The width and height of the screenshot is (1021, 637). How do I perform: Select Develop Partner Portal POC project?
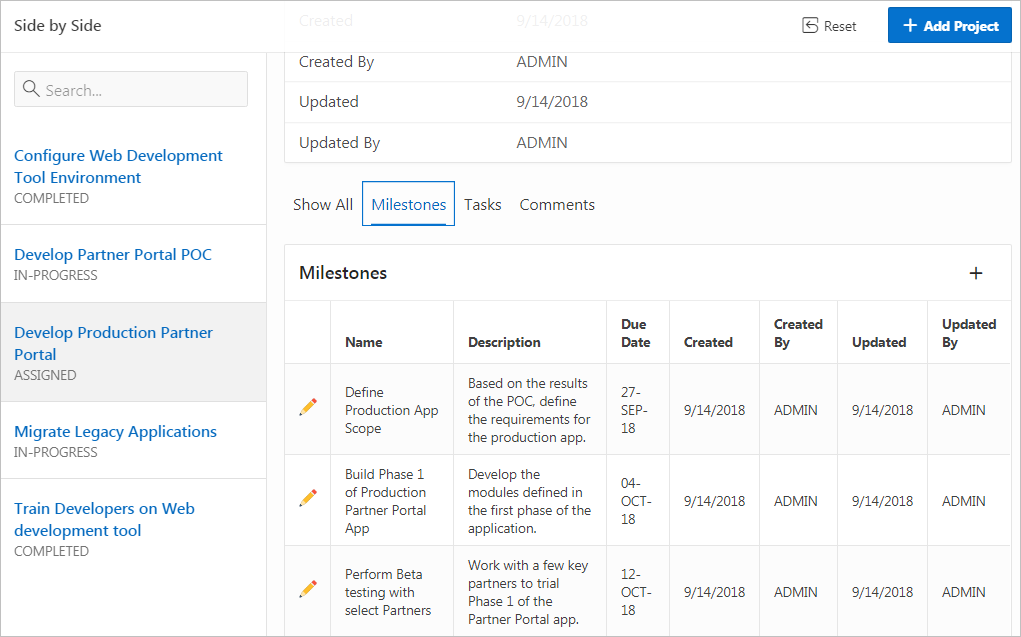(113, 254)
